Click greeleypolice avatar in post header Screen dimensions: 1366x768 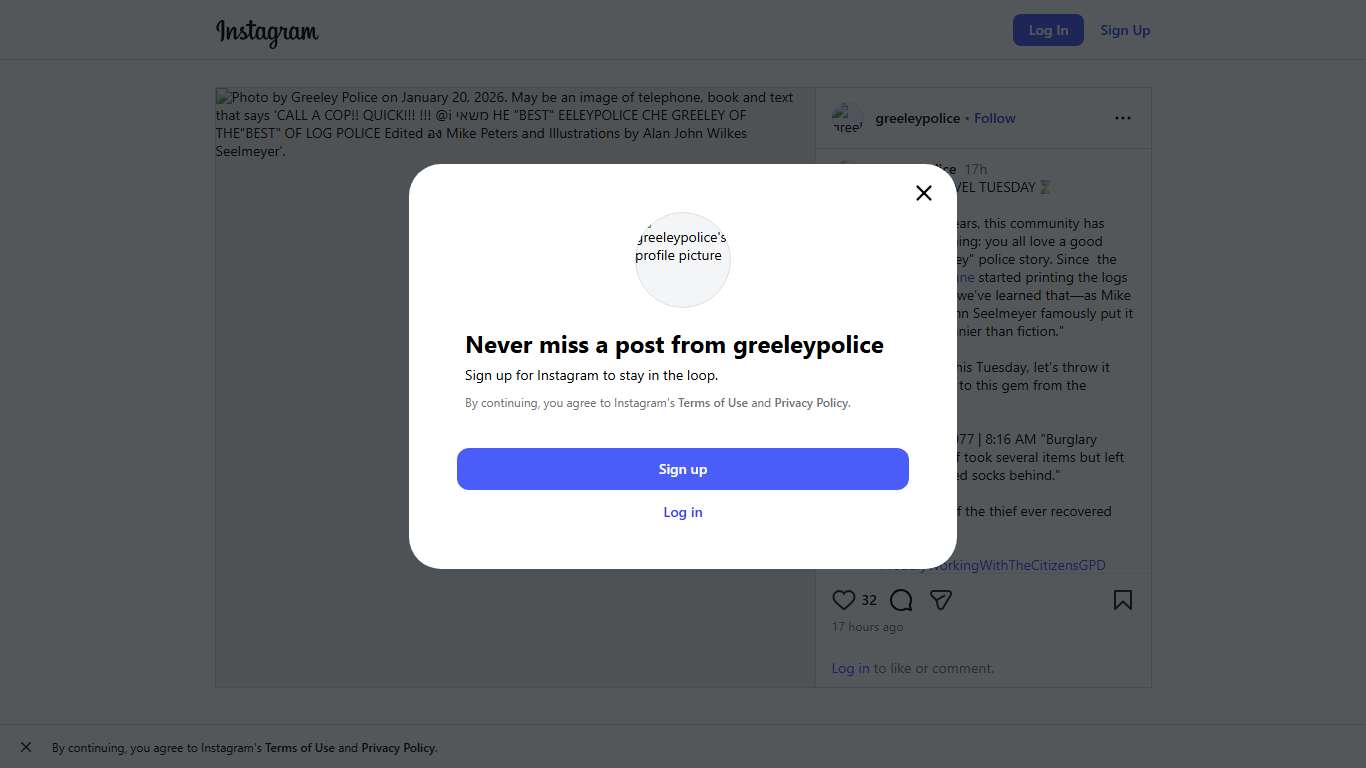click(x=848, y=118)
